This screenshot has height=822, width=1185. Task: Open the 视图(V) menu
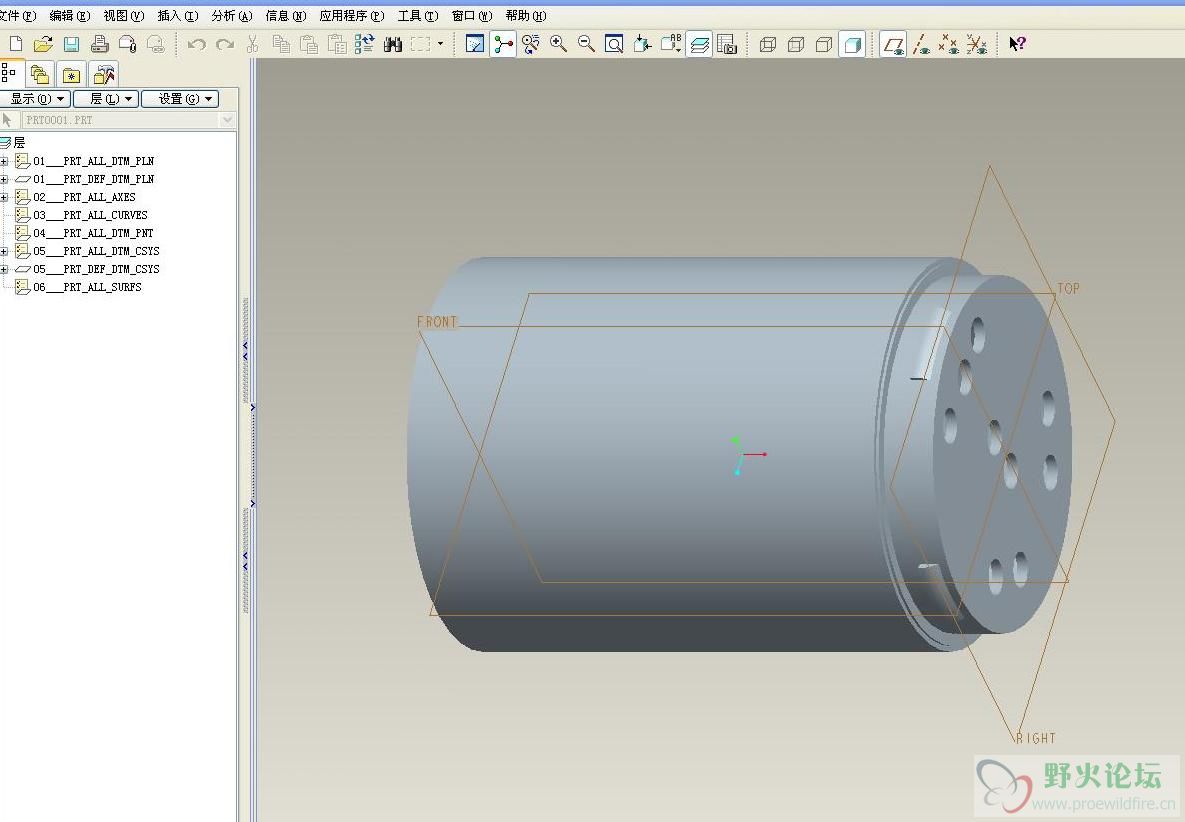click(x=124, y=15)
